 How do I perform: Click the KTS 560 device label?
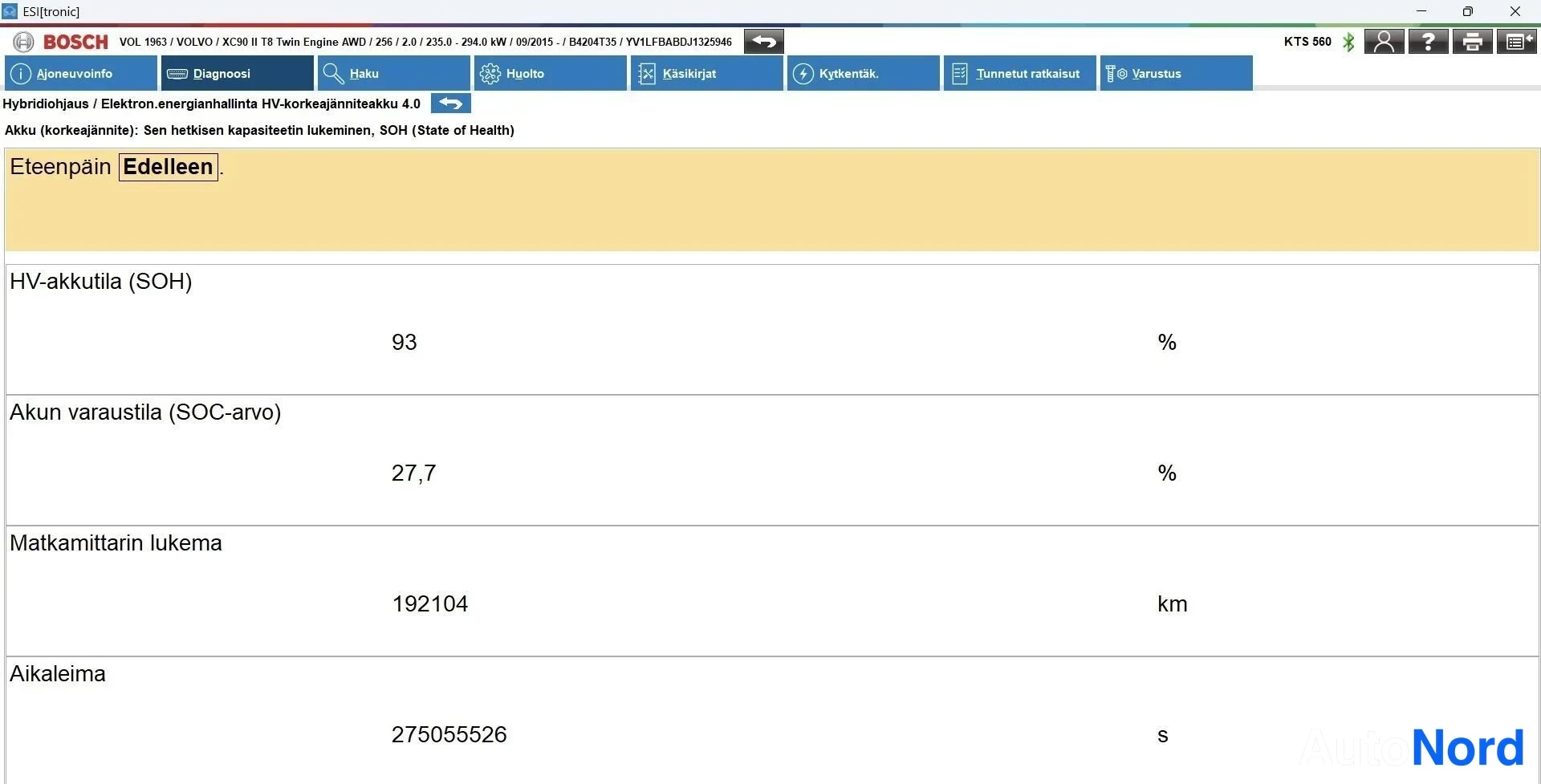1307,42
